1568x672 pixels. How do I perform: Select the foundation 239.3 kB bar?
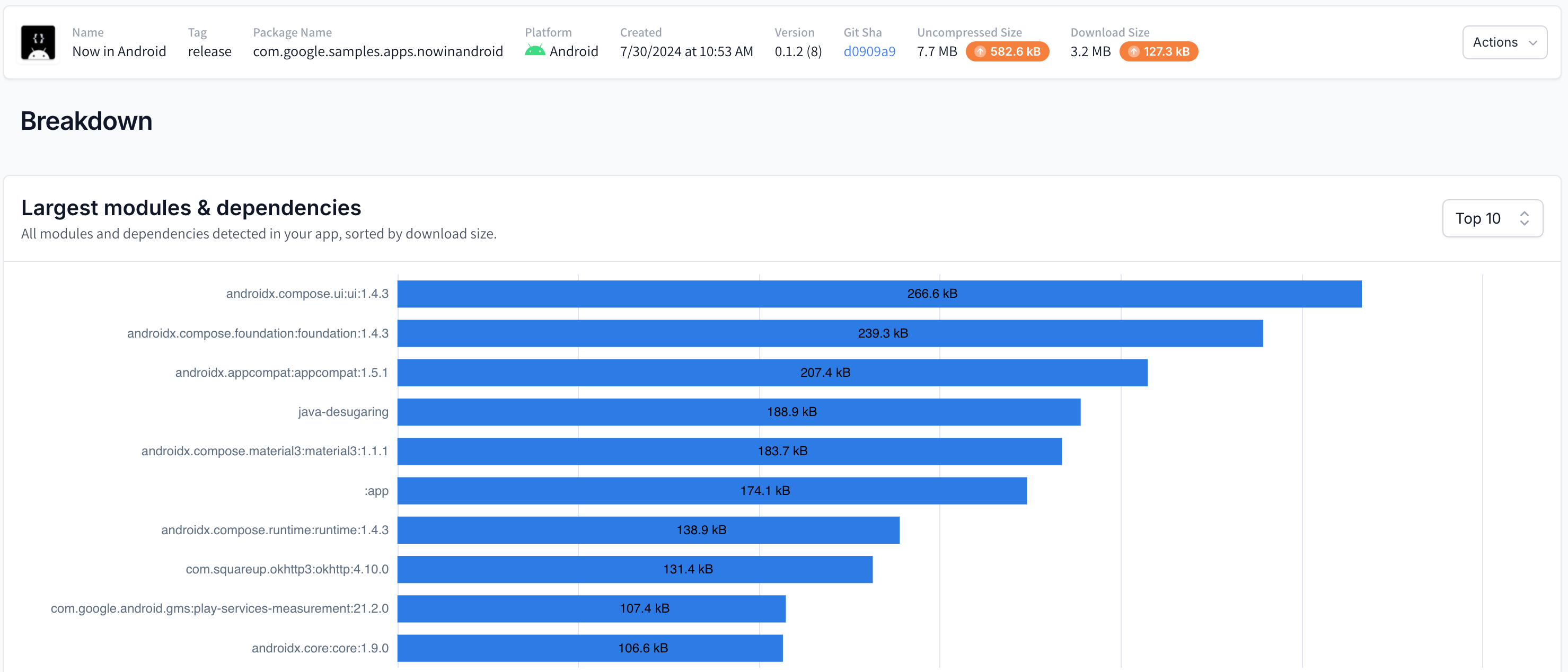[x=830, y=333]
